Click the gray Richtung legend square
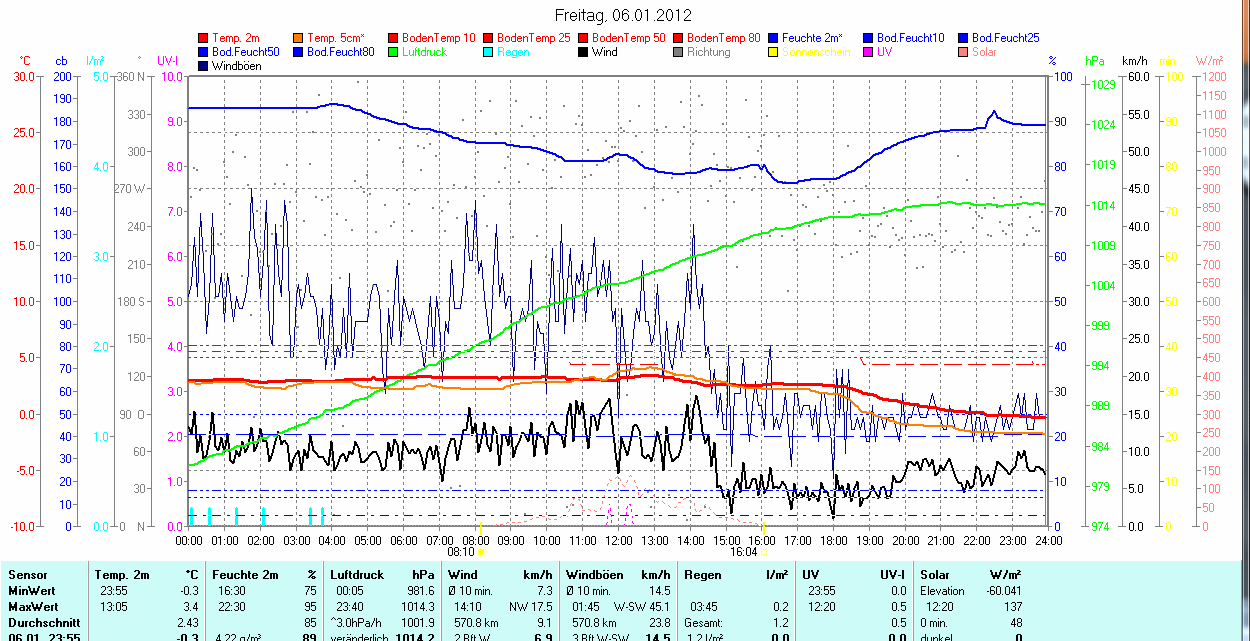1250x641 pixels. [x=678, y=52]
